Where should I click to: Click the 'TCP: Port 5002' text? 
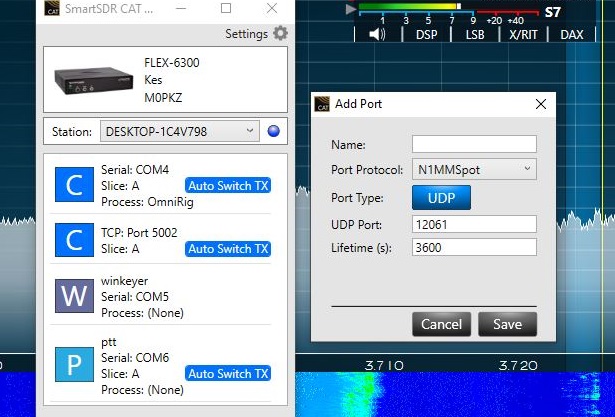139,233
